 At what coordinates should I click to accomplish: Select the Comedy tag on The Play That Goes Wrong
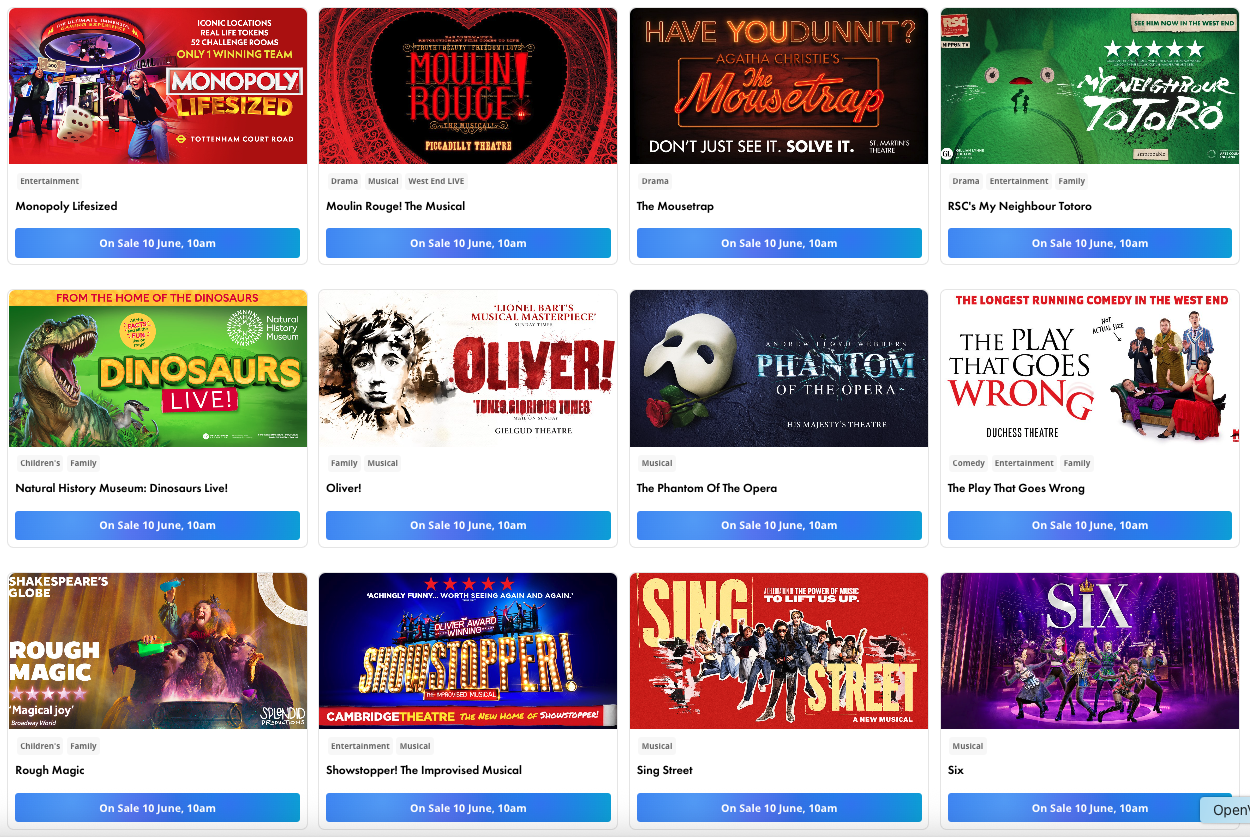point(969,463)
